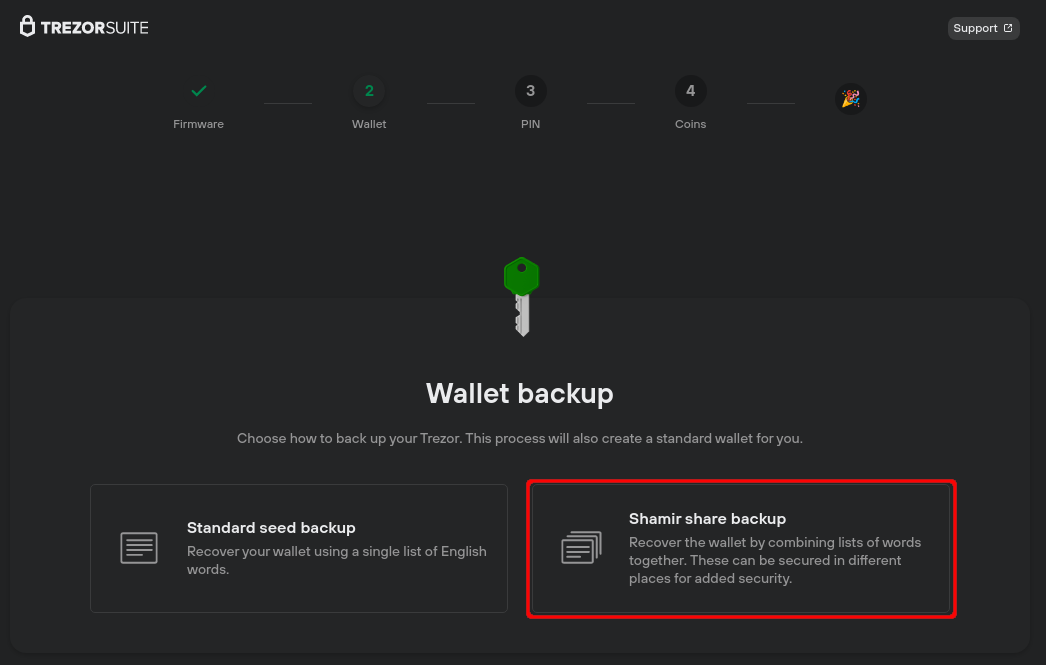This screenshot has height=665, width=1046.
Task: Click the Coins step label
Action: click(x=690, y=124)
